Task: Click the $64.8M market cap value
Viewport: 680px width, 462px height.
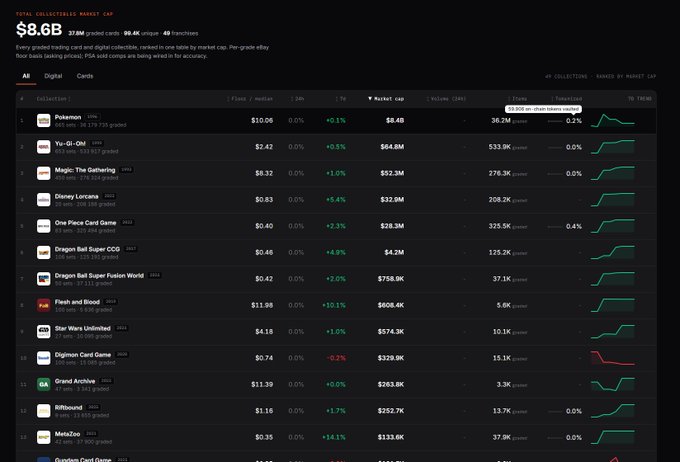Action: [x=392, y=147]
